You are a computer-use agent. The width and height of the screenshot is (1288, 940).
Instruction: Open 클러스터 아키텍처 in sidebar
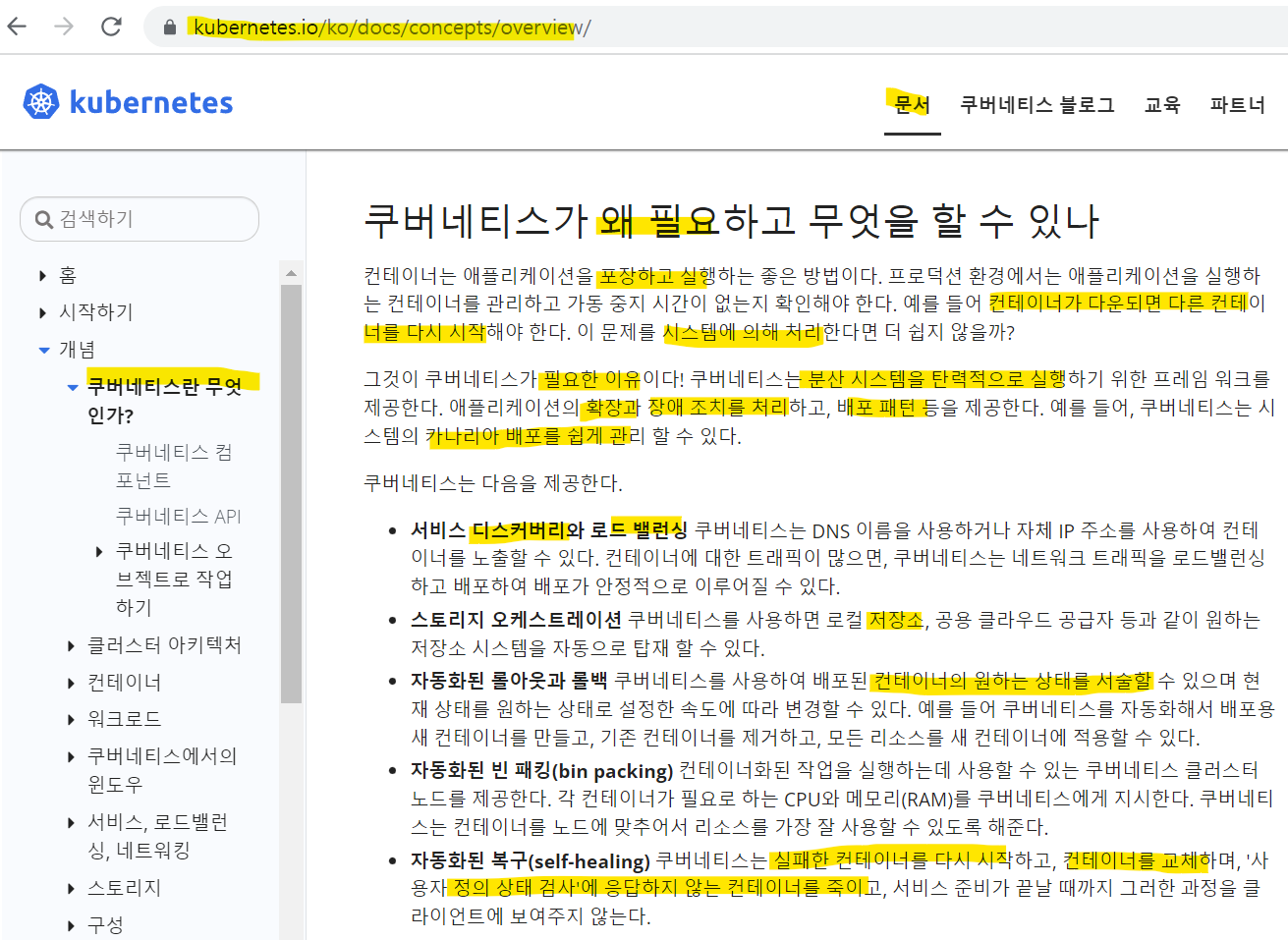(164, 645)
